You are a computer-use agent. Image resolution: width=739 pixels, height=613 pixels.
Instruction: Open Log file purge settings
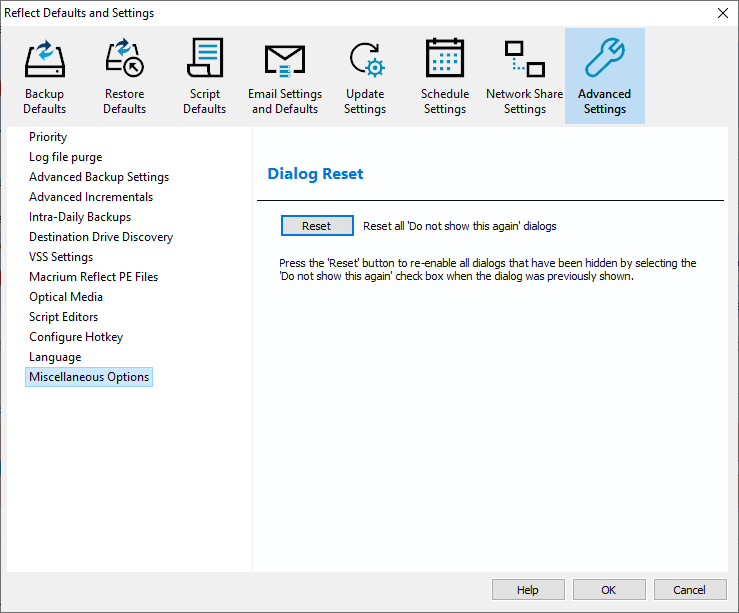coord(65,157)
